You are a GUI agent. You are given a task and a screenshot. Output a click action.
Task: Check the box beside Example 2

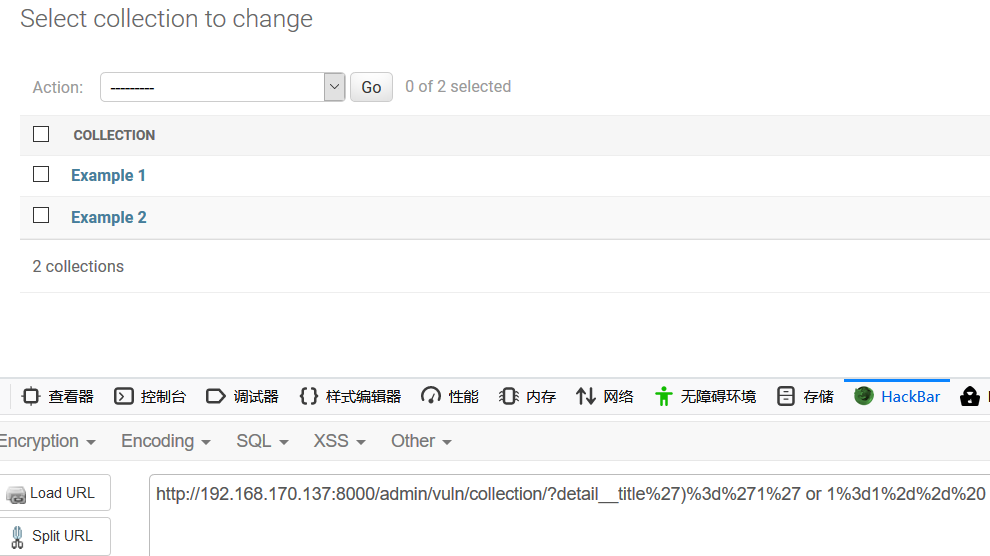coord(41,215)
